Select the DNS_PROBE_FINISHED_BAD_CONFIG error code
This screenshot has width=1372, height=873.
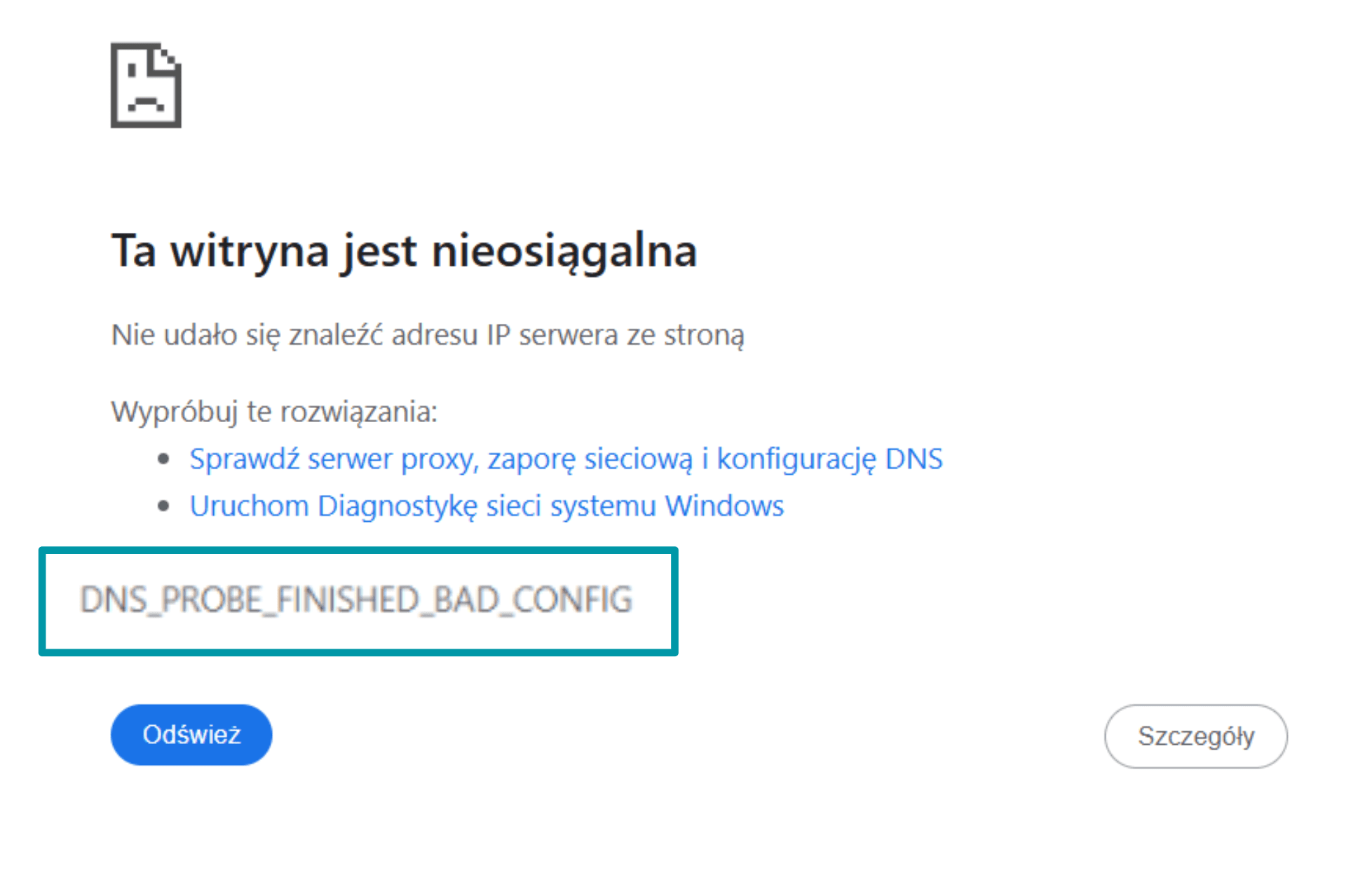[356, 600]
